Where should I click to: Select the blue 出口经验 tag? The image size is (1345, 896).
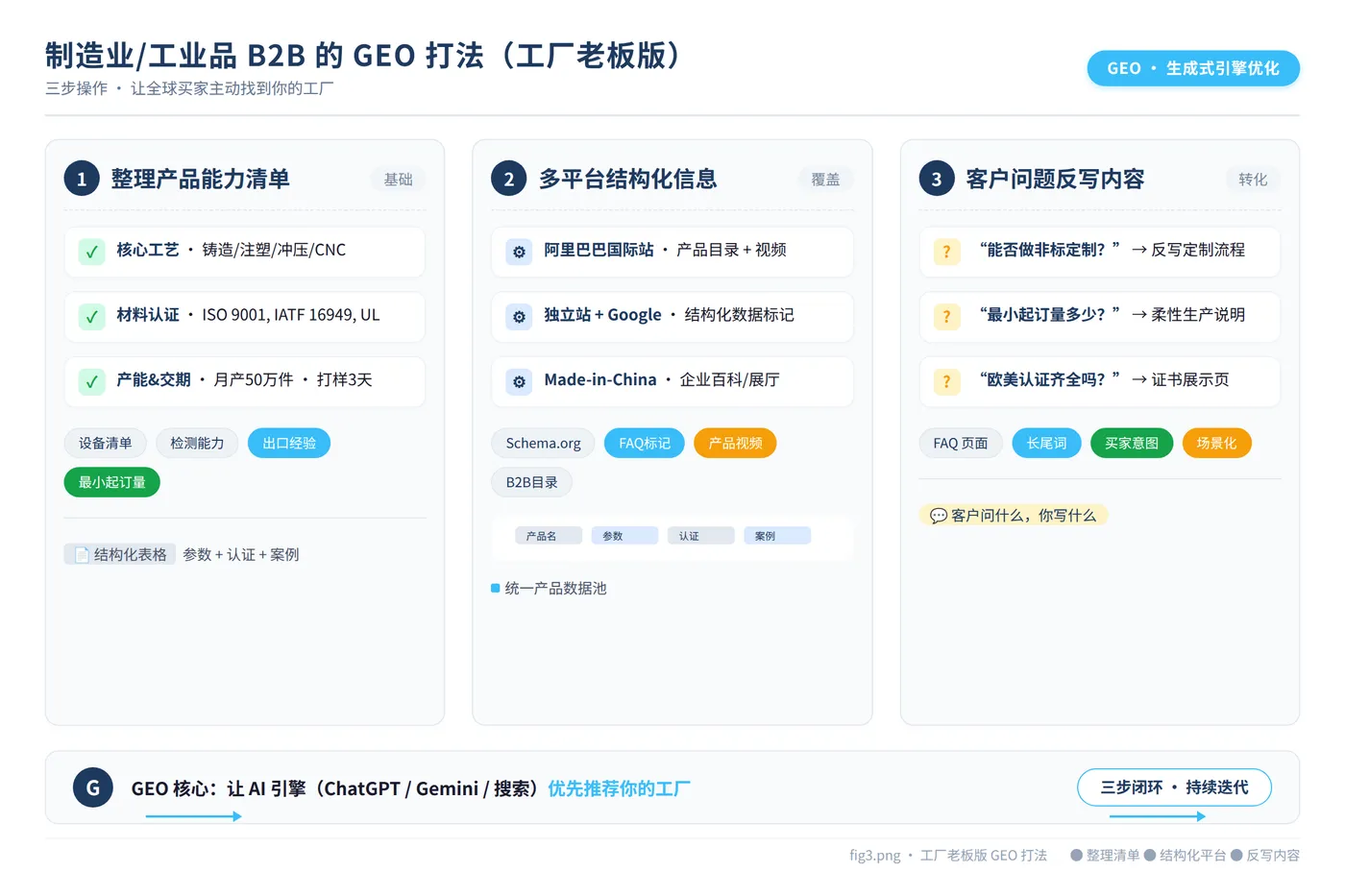coord(289,443)
